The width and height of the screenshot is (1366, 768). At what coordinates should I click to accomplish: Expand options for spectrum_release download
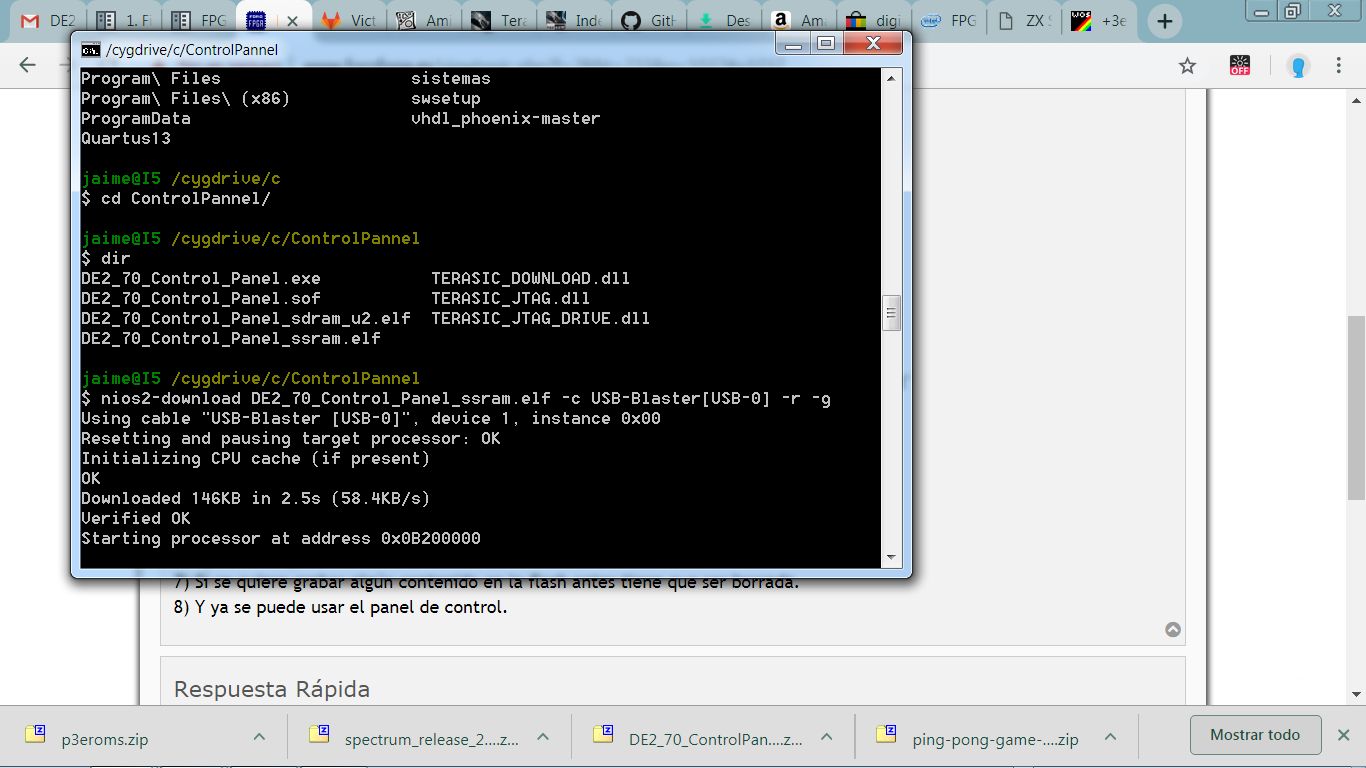[543, 737]
